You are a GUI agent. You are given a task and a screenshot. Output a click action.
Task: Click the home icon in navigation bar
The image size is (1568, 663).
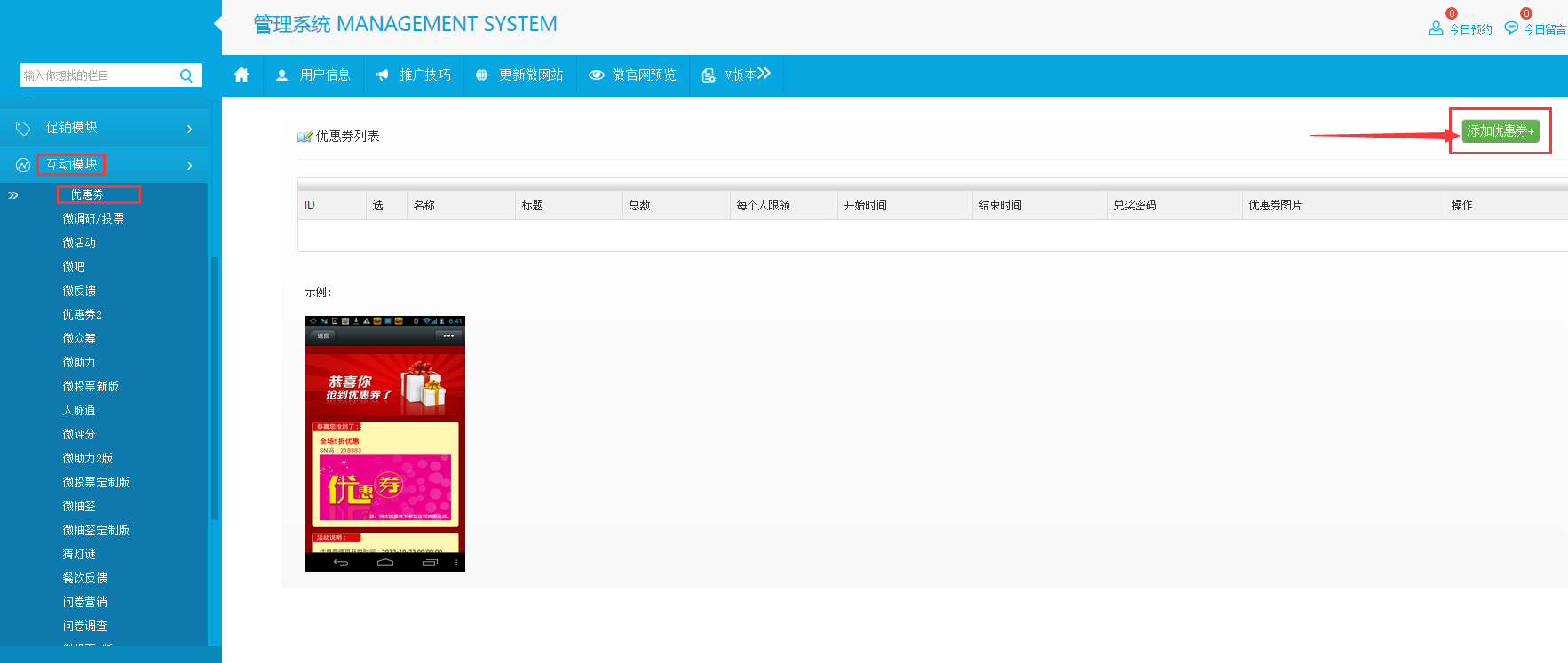tap(242, 75)
